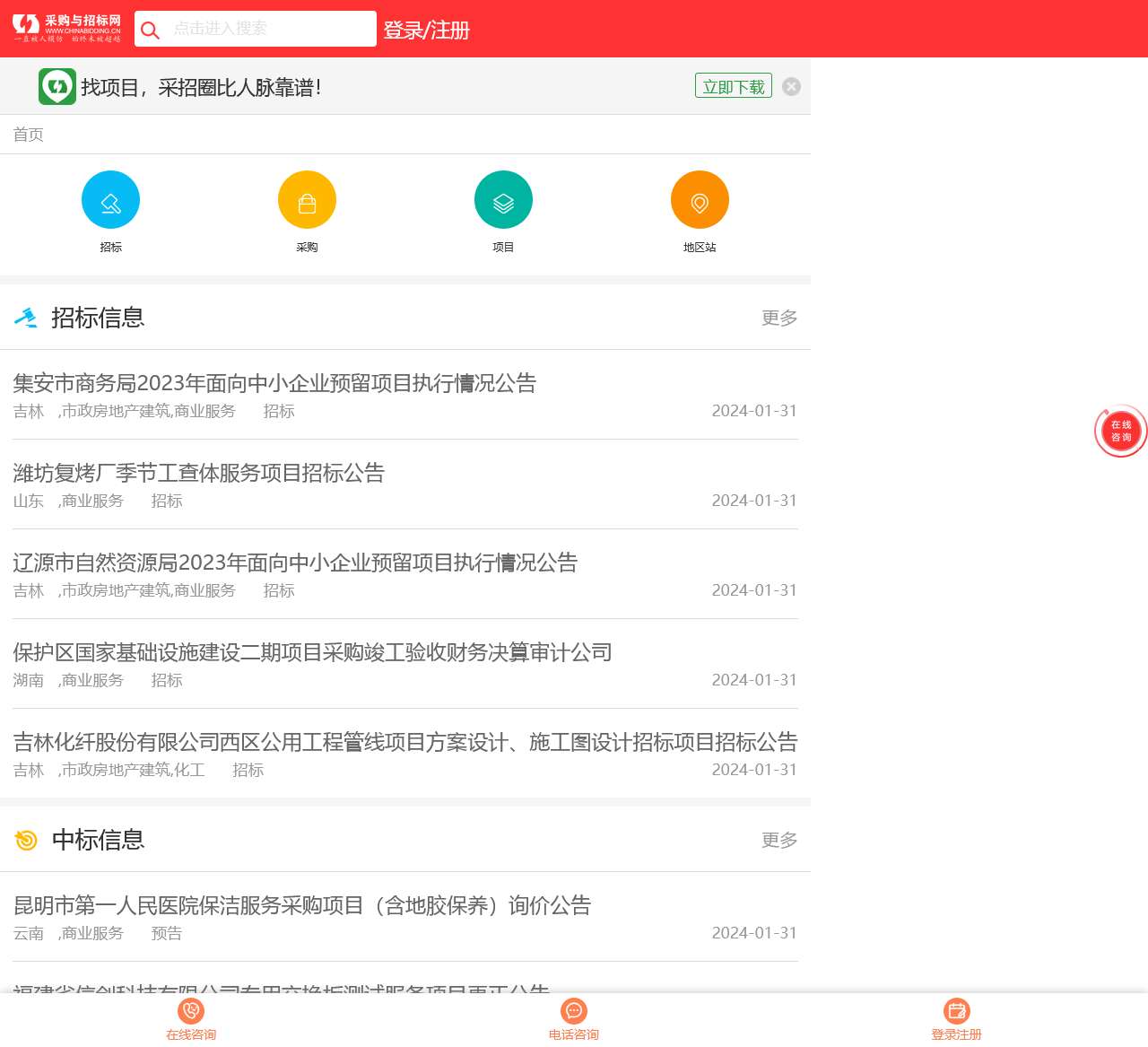This screenshot has width=1148, height=1047.
Task: Open the 登录注册 icon in bottom bar
Action: point(957,1011)
